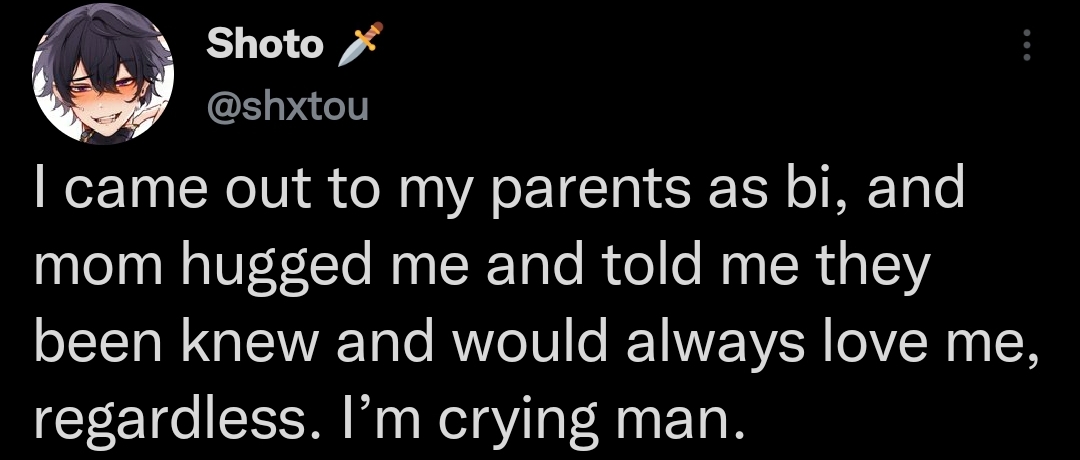Image resolution: width=1080 pixels, height=460 pixels.
Task: Click the dagger emoji beside Shoto
Action: click(x=360, y=45)
